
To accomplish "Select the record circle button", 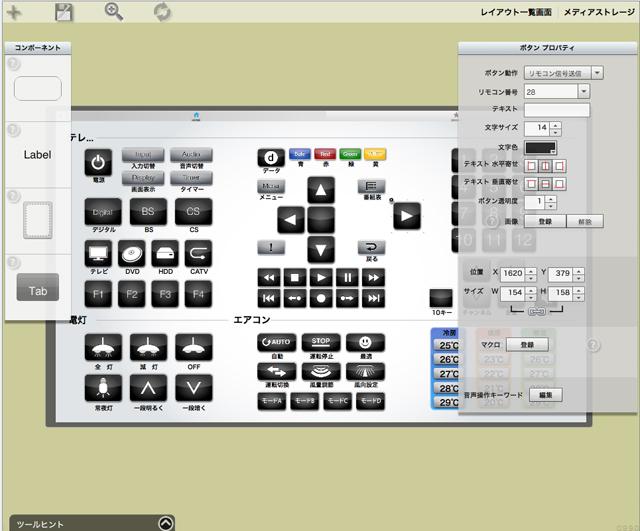I will click(321, 299).
